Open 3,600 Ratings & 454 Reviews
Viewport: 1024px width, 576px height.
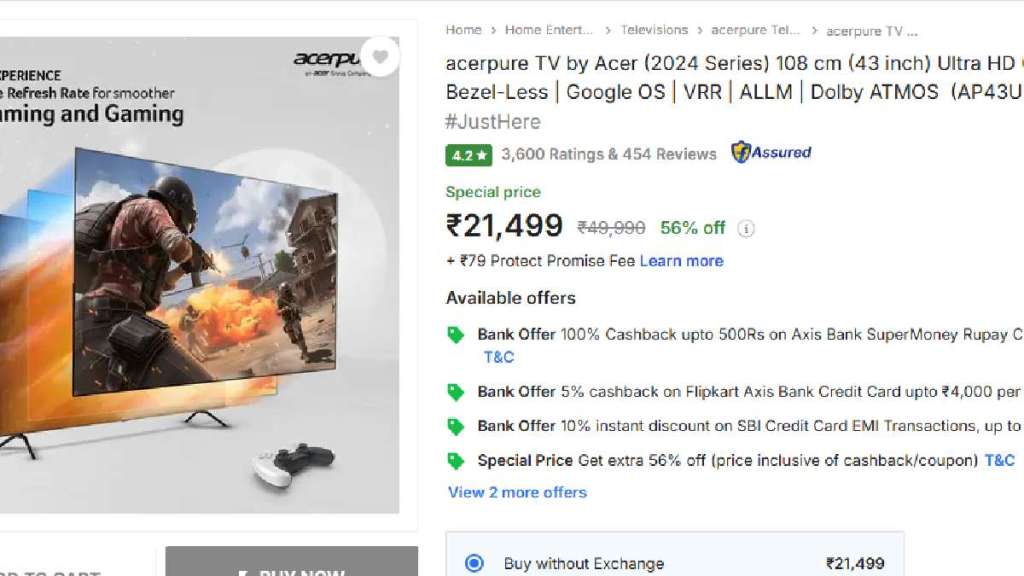coord(609,154)
